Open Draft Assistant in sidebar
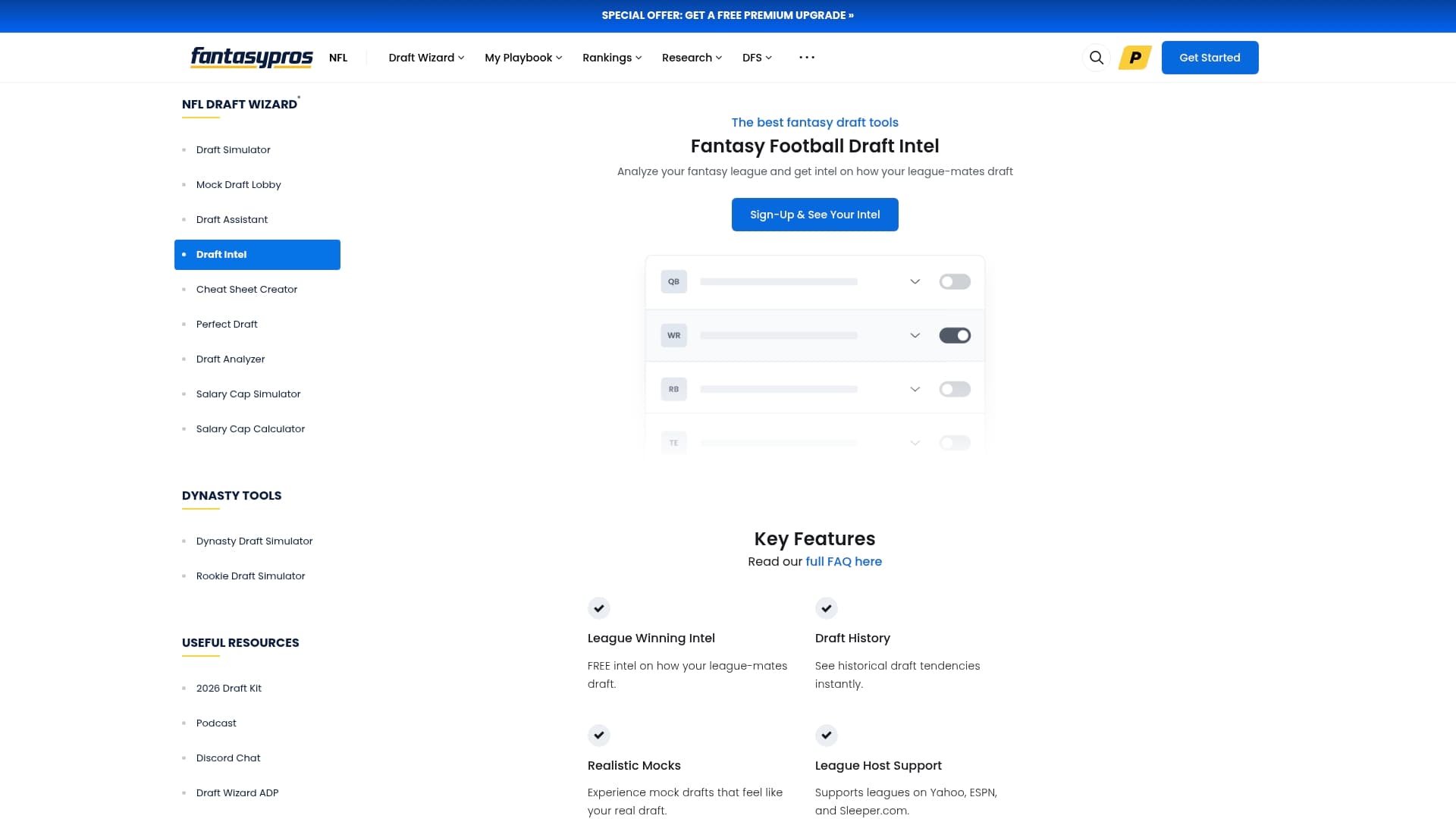 (x=231, y=220)
